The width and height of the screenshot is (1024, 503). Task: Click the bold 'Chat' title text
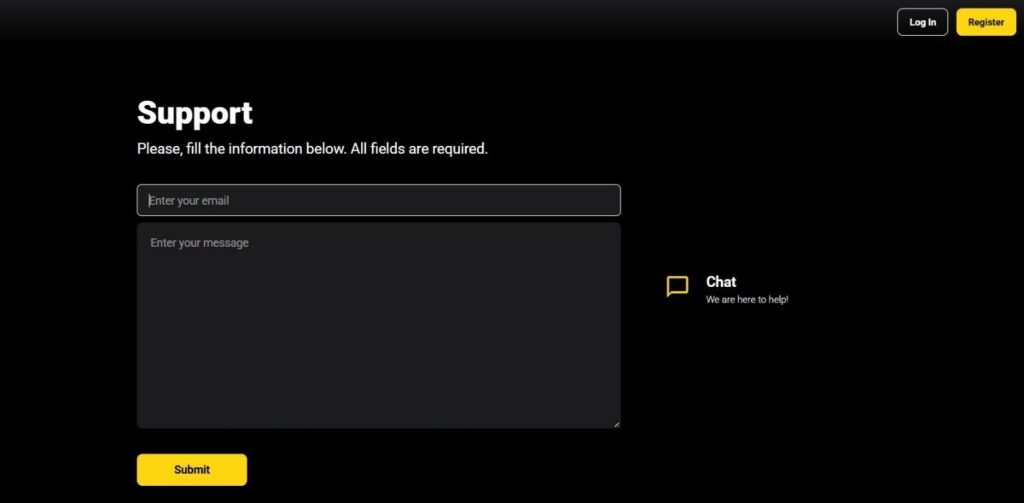click(x=721, y=282)
